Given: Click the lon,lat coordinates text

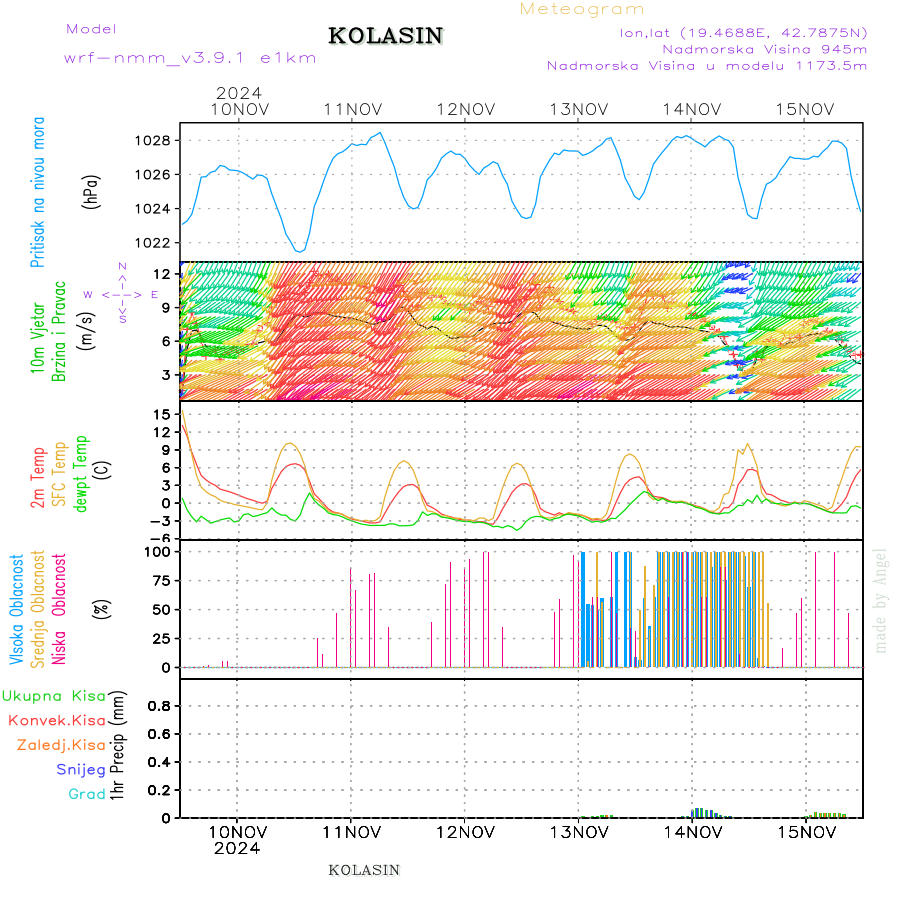Looking at the screenshot, I should [743, 33].
